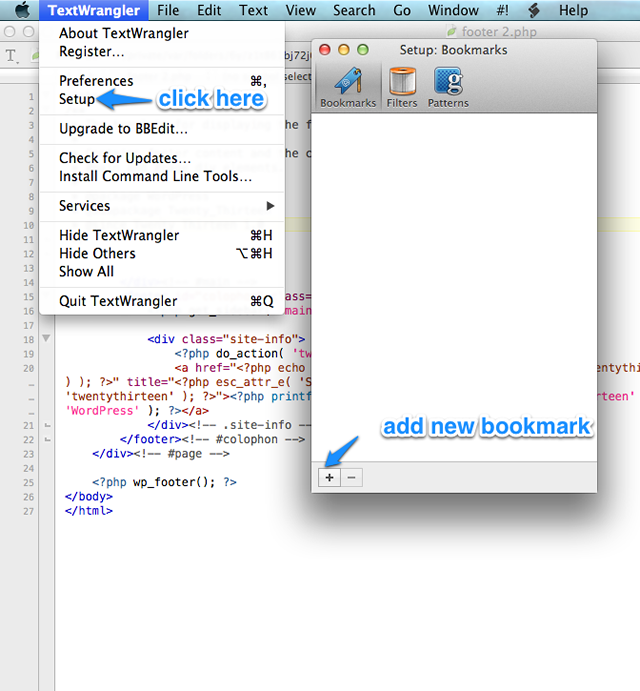Open the Edit menu
Image resolution: width=640 pixels, height=691 pixels.
pos(209,10)
